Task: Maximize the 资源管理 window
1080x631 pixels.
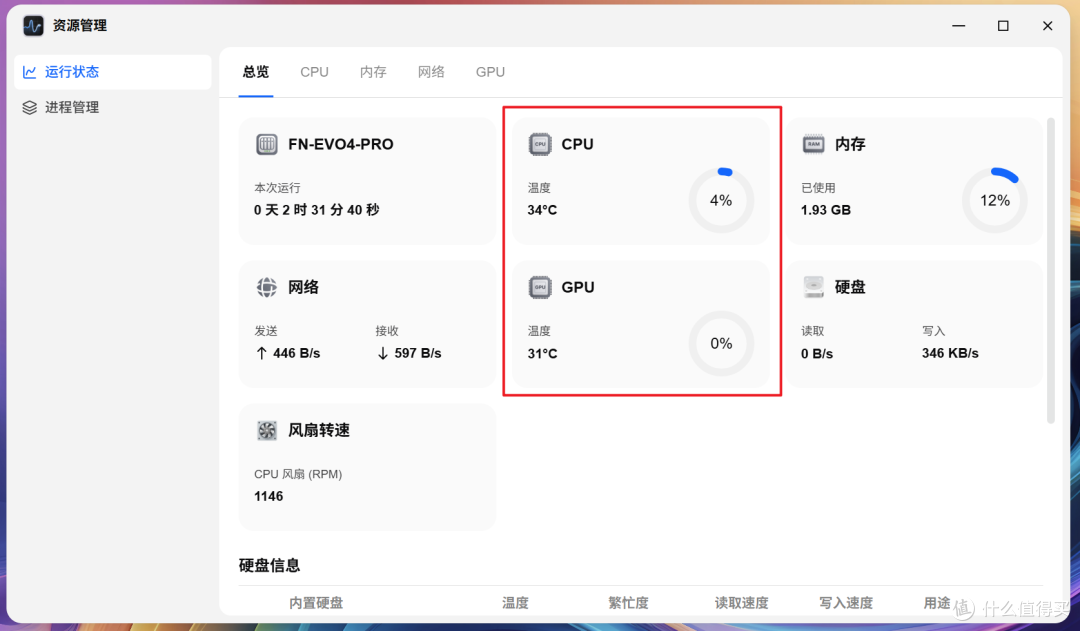Action: click(x=1003, y=25)
